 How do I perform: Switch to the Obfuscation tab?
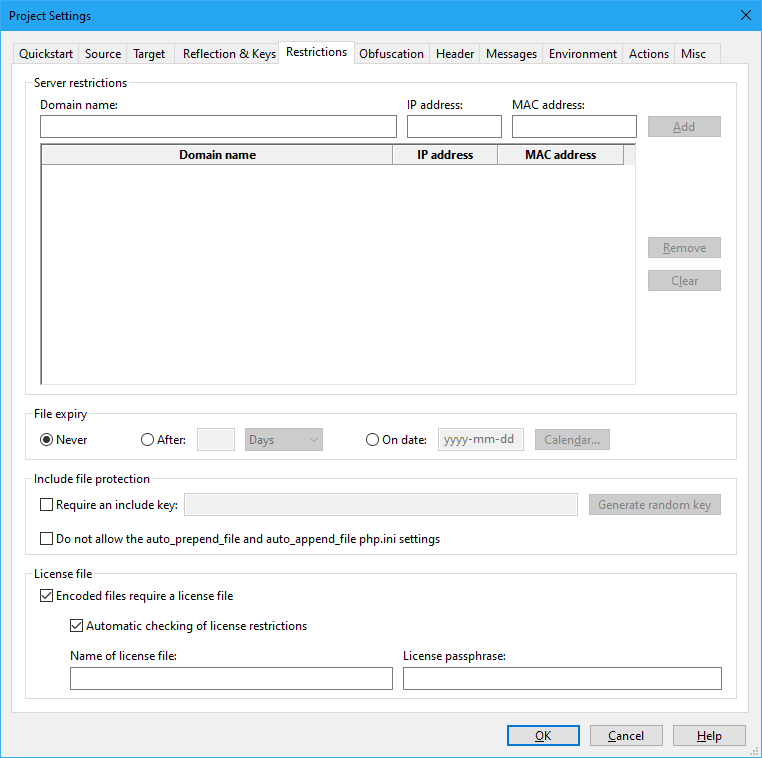pyautogui.click(x=391, y=54)
